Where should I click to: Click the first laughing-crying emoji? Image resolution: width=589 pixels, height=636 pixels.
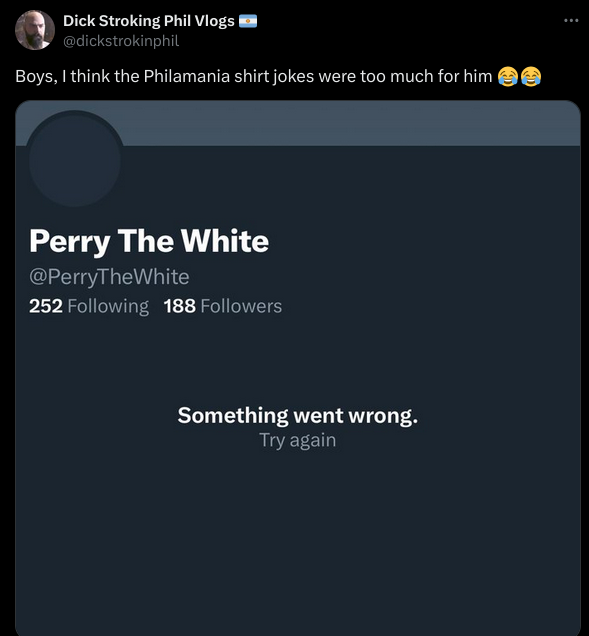click(x=507, y=77)
